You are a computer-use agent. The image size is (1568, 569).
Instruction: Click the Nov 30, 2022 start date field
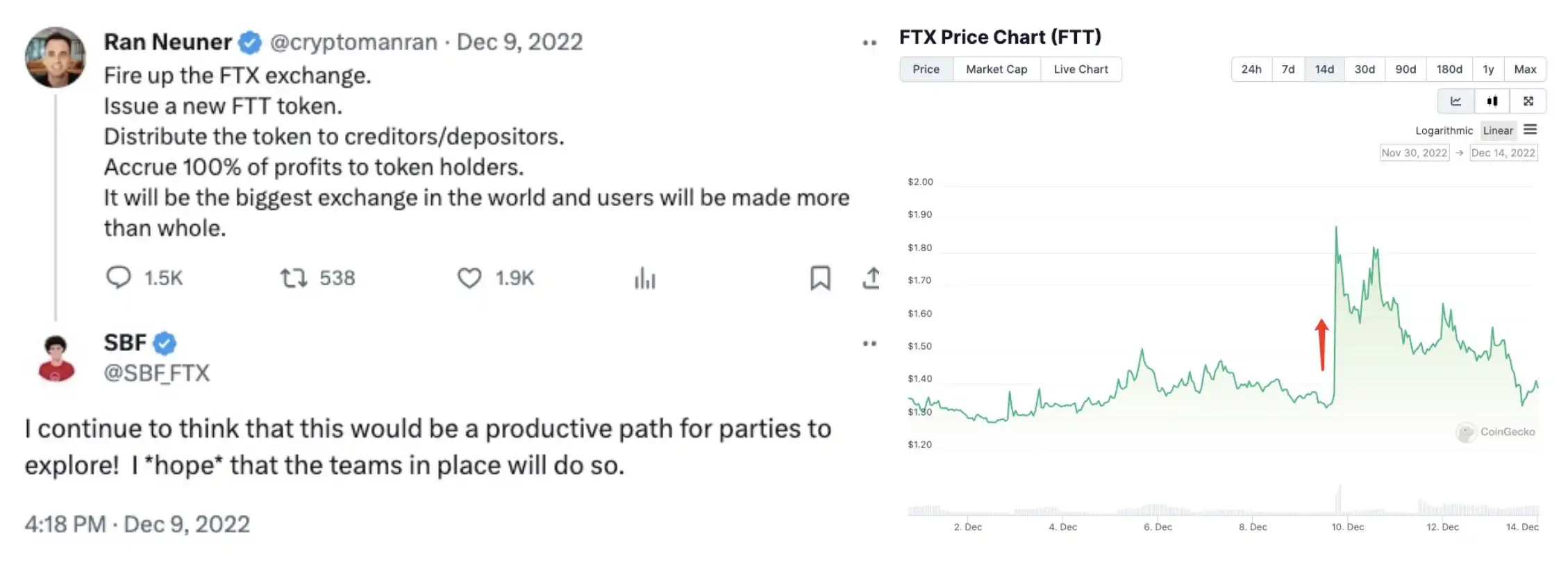coord(1414,153)
